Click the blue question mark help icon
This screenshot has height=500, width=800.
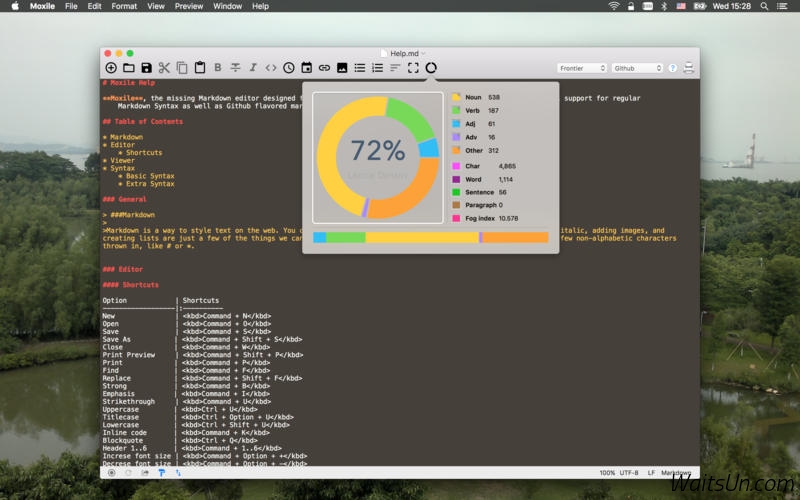672,68
